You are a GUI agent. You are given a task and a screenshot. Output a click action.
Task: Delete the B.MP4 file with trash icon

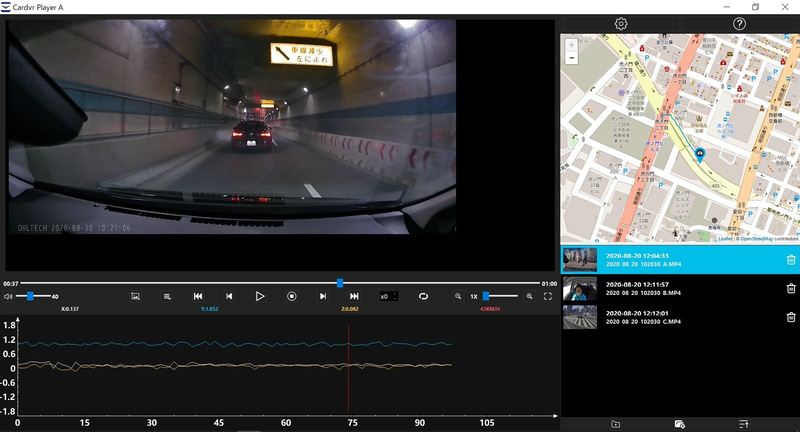(791, 288)
